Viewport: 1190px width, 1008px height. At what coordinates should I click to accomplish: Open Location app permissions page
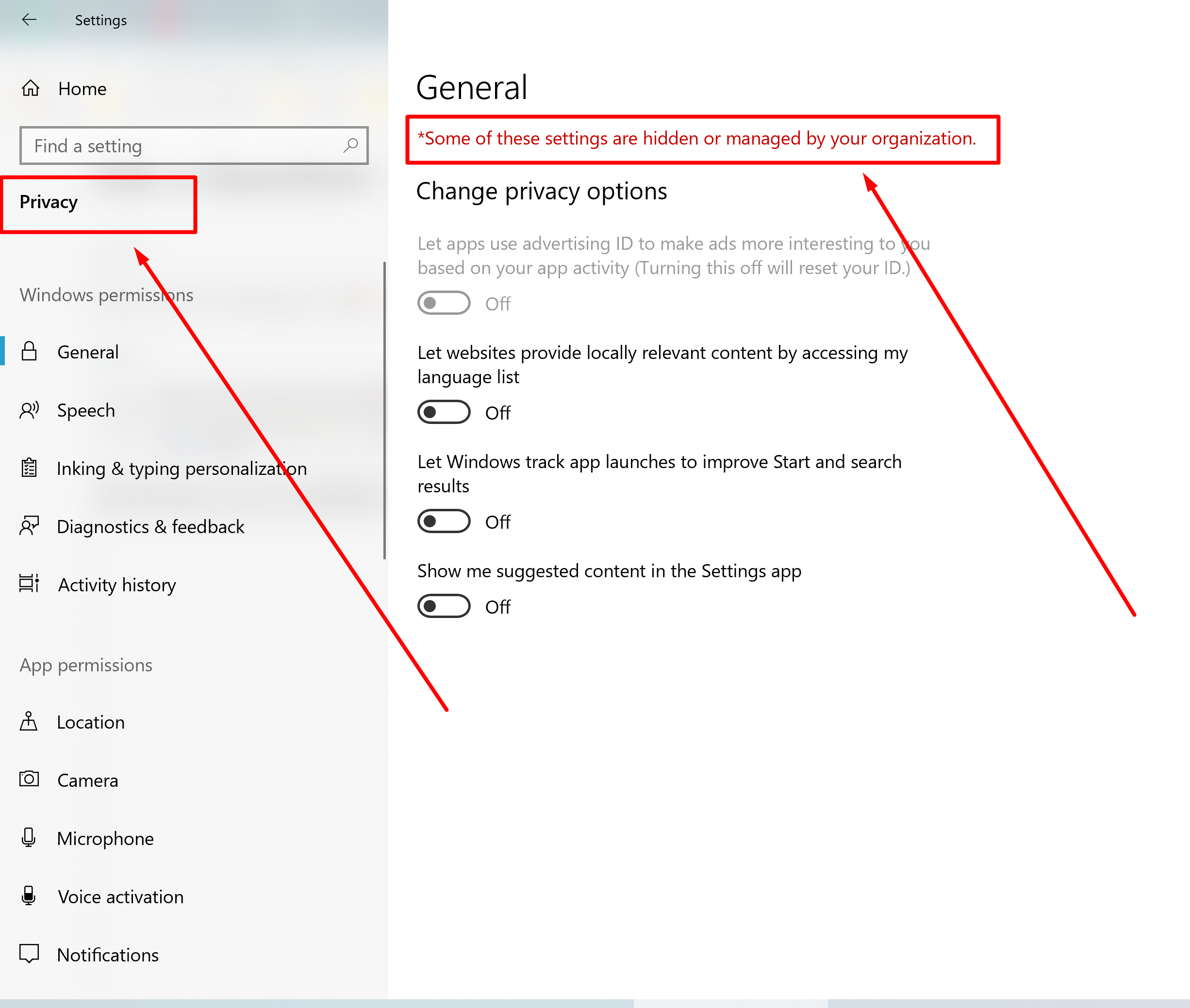click(x=90, y=722)
